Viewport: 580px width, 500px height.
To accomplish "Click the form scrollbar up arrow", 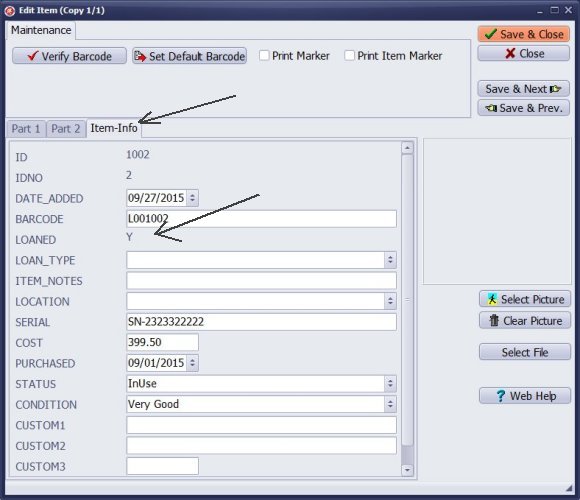I will coord(407,148).
